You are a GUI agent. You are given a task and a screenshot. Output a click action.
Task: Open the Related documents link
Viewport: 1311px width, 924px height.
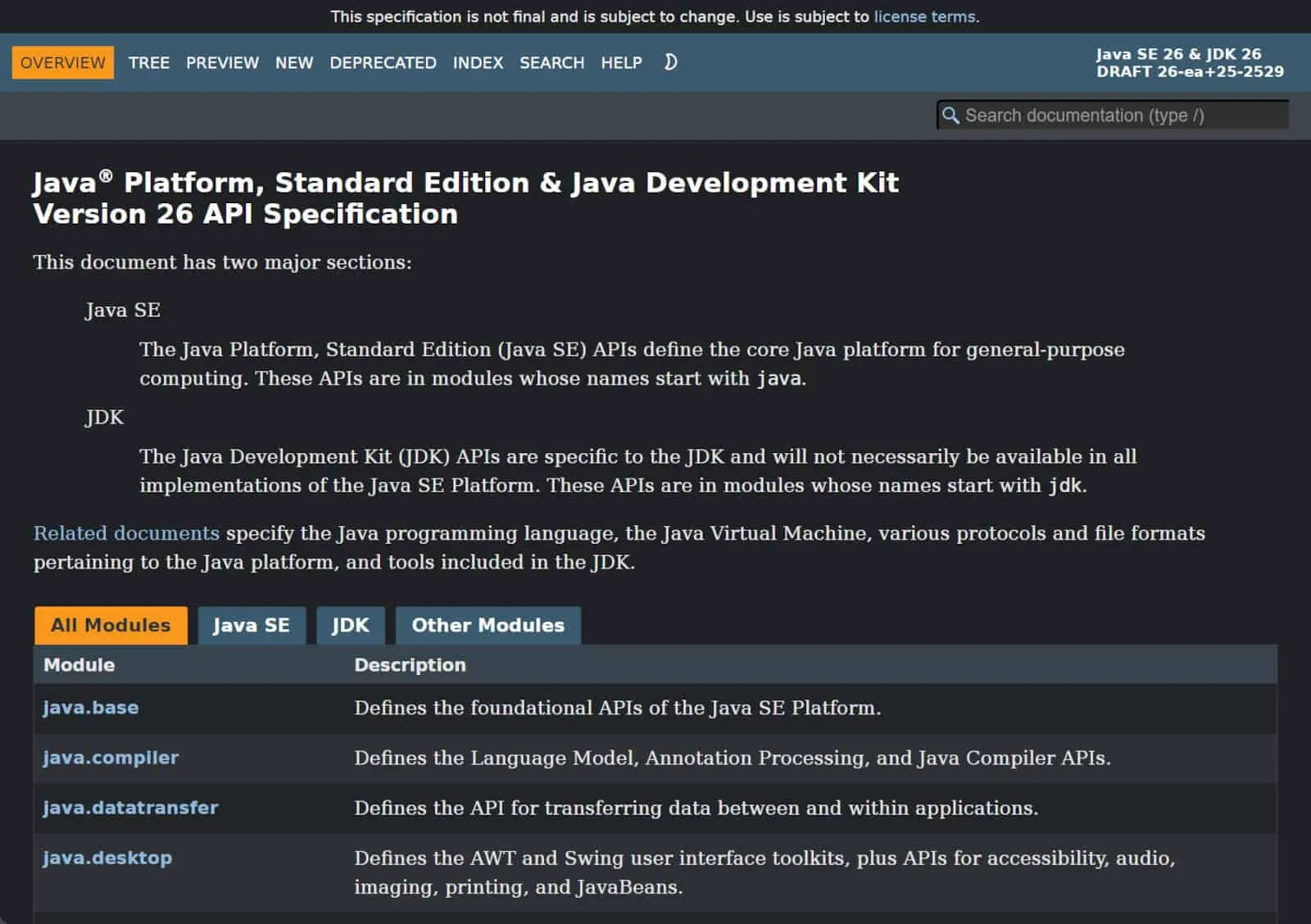point(126,533)
